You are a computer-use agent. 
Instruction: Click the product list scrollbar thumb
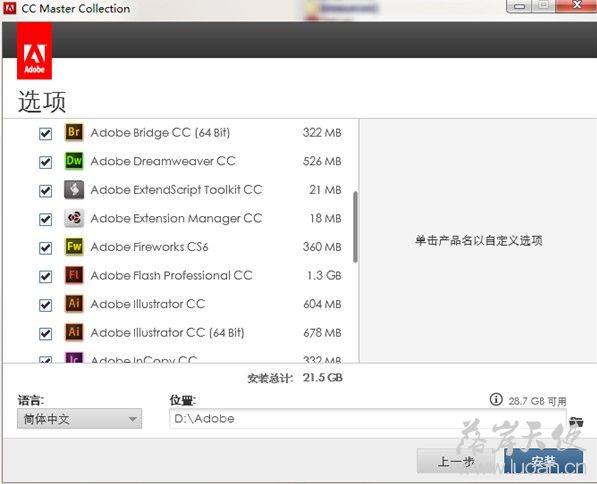355,227
